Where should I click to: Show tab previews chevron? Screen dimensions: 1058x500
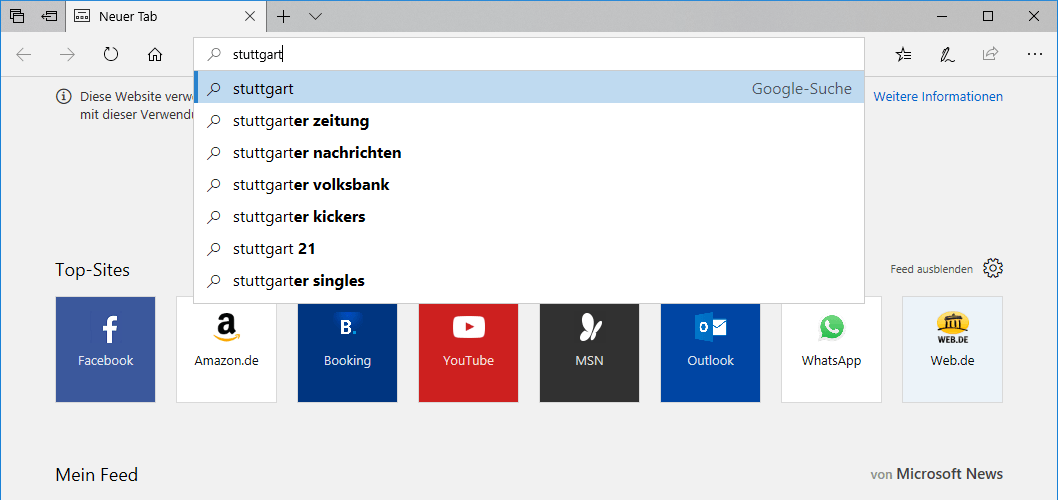pyautogui.click(x=315, y=16)
